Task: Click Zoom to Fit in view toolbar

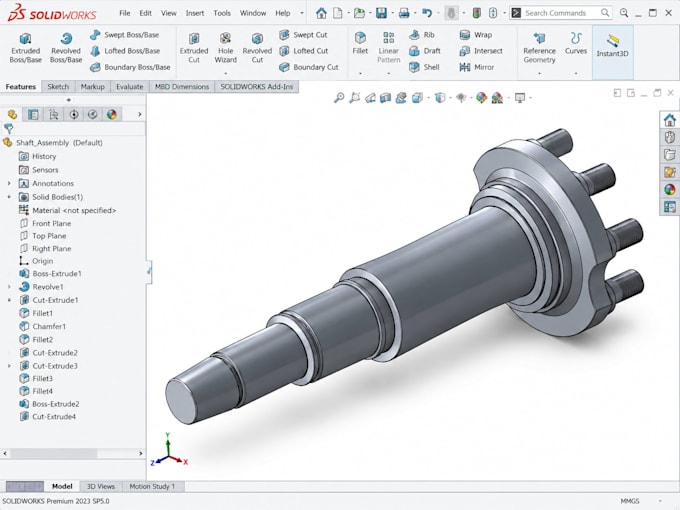Action: 339,98
